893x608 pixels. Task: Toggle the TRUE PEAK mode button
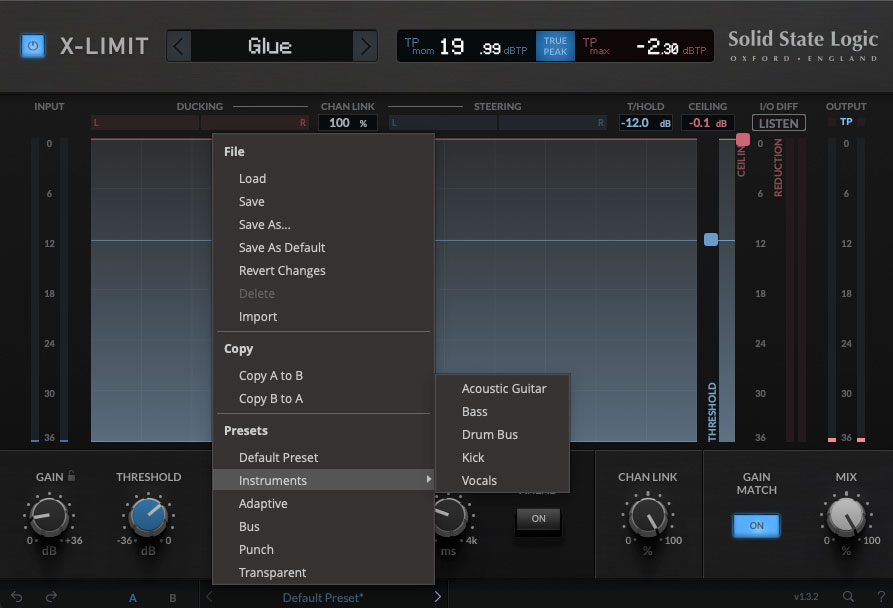click(555, 46)
